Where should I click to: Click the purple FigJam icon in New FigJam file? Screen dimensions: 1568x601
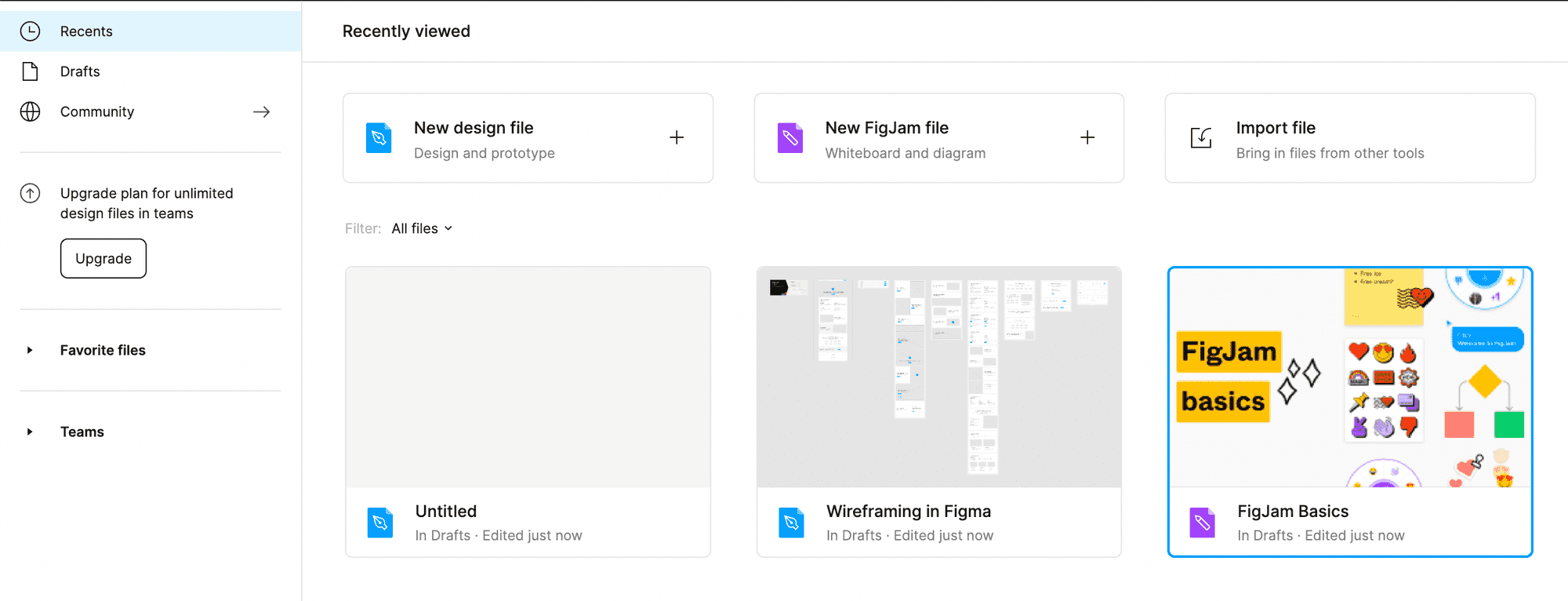[x=789, y=138]
